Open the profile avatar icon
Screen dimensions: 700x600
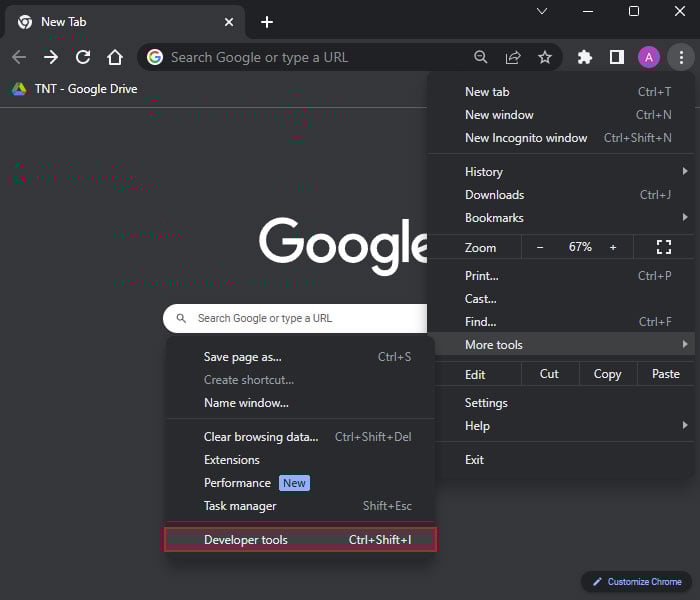click(x=649, y=57)
